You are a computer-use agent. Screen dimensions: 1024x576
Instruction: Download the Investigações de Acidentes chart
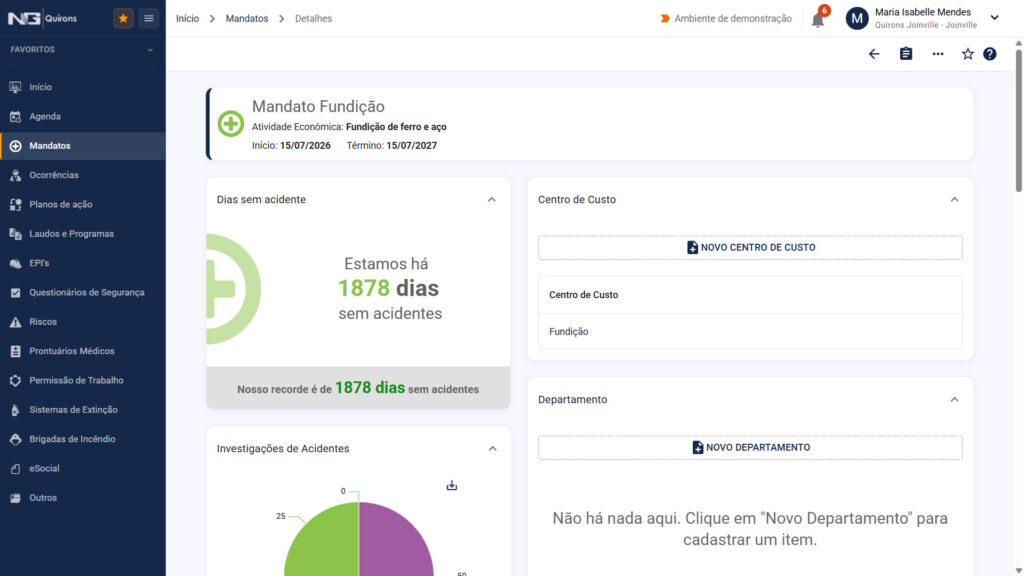point(452,485)
